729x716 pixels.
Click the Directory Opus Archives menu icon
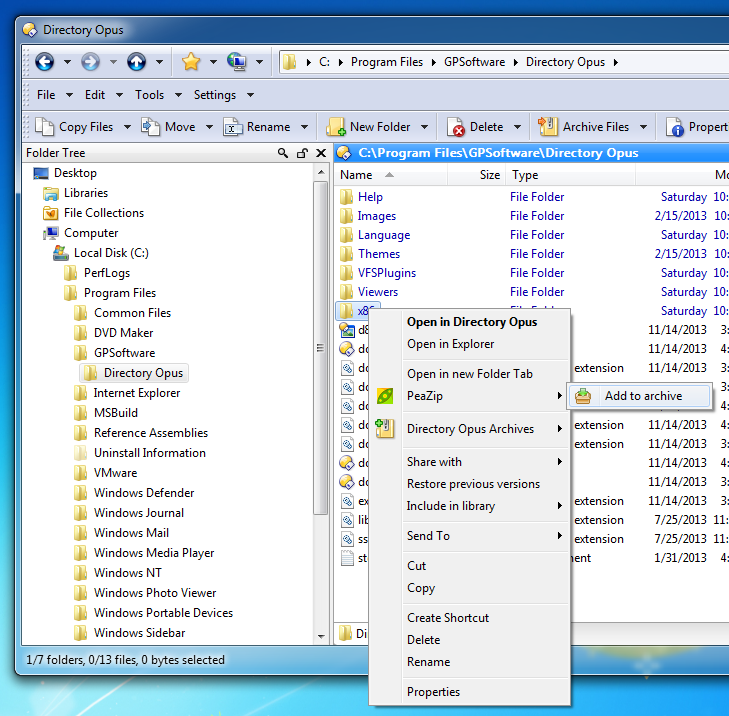point(385,429)
